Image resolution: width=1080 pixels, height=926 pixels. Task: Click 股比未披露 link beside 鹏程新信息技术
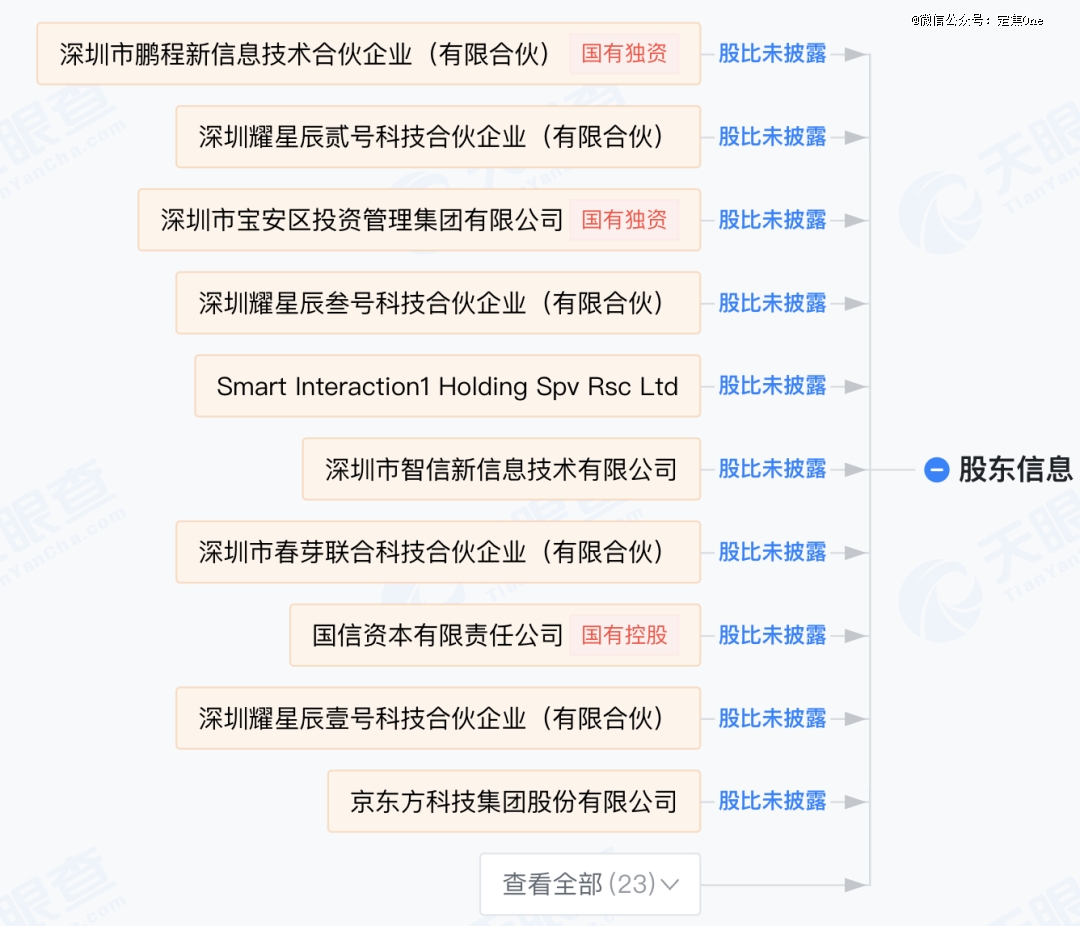click(x=772, y=54)
